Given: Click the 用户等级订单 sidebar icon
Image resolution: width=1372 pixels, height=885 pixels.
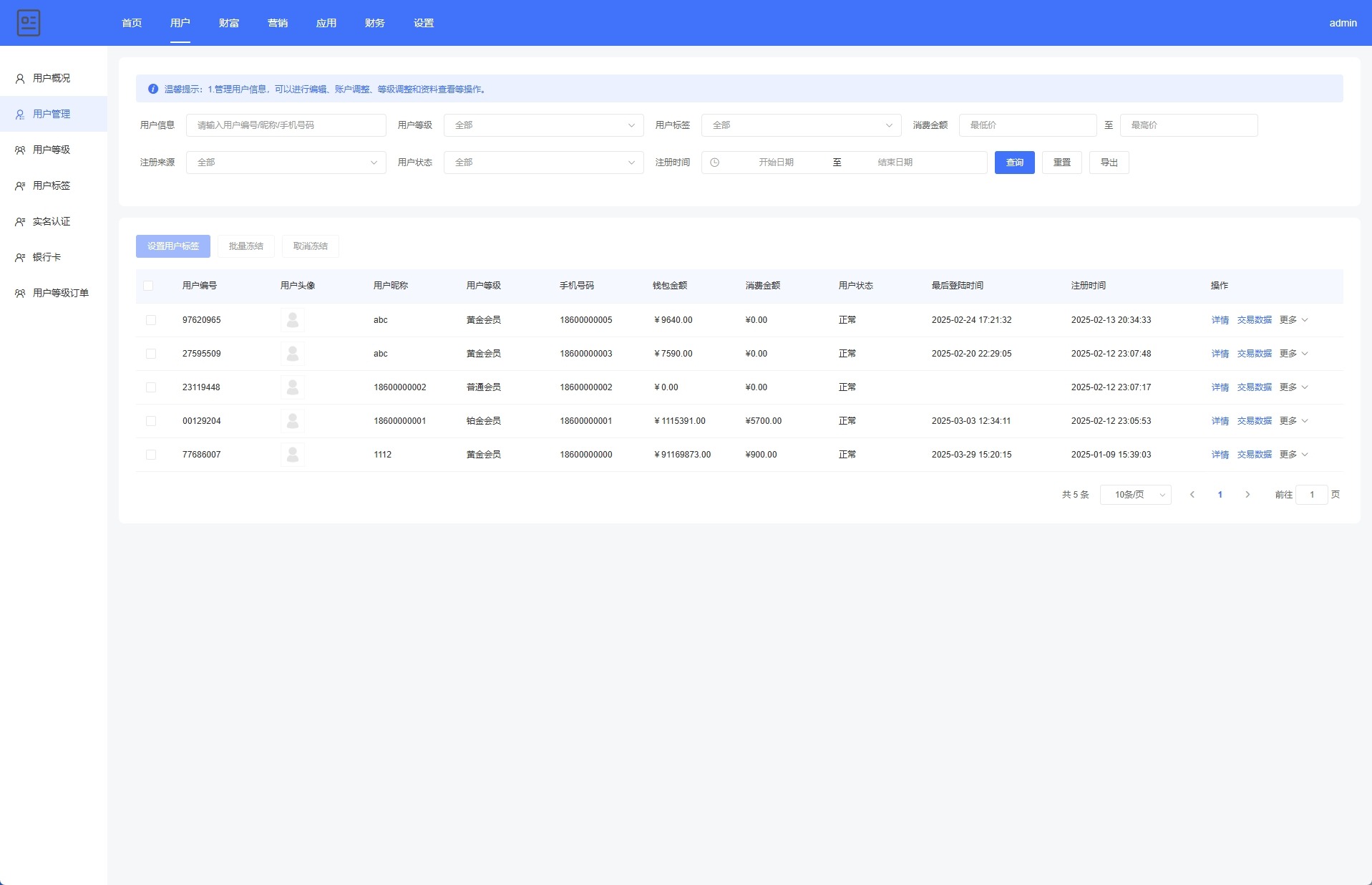Looking at the screenshot, I should 20,294.
